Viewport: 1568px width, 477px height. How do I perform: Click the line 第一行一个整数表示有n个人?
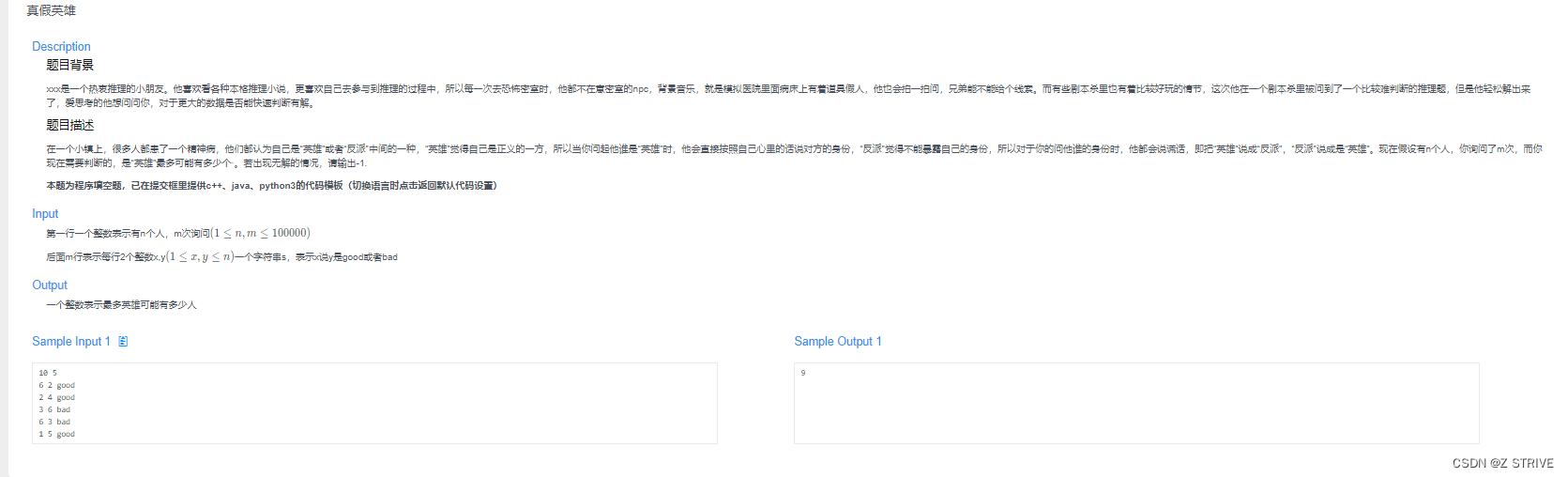(178, 233)
